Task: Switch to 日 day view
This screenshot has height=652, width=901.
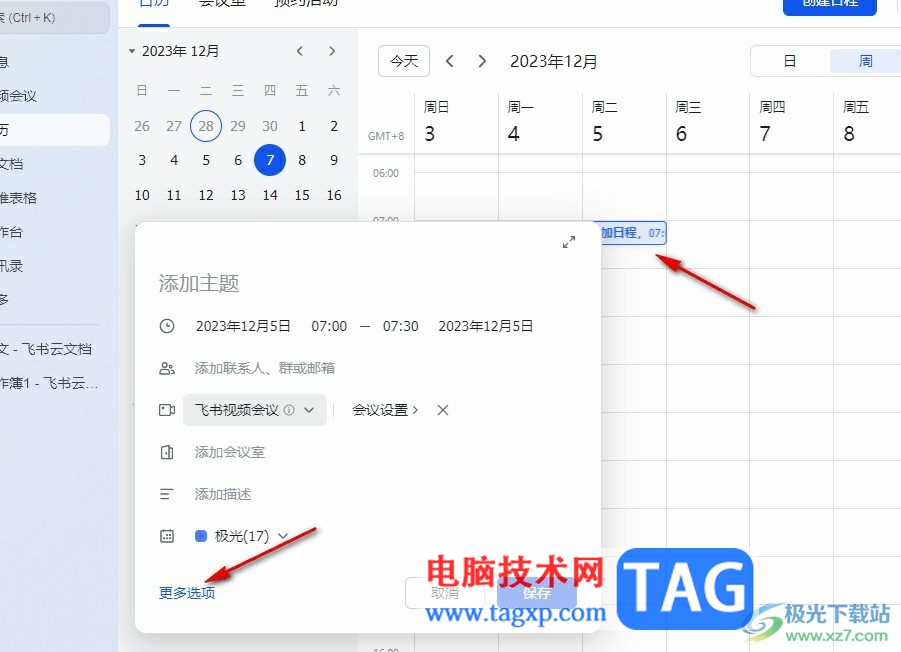Action: (x=790, y=61)
